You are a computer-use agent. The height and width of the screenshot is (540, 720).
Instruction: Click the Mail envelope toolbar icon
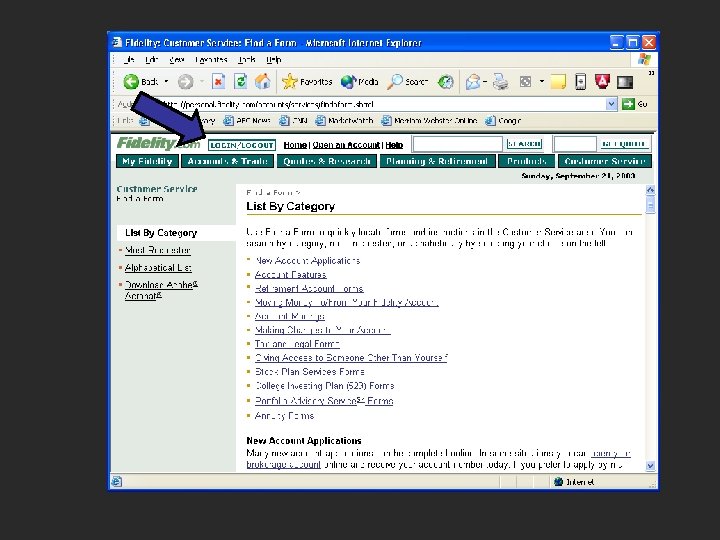472,82
